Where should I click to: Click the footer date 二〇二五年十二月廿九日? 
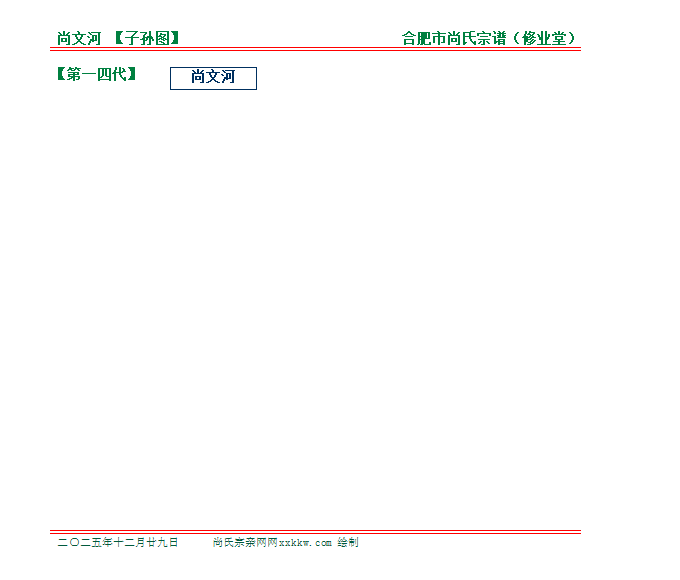click(117, 542)
